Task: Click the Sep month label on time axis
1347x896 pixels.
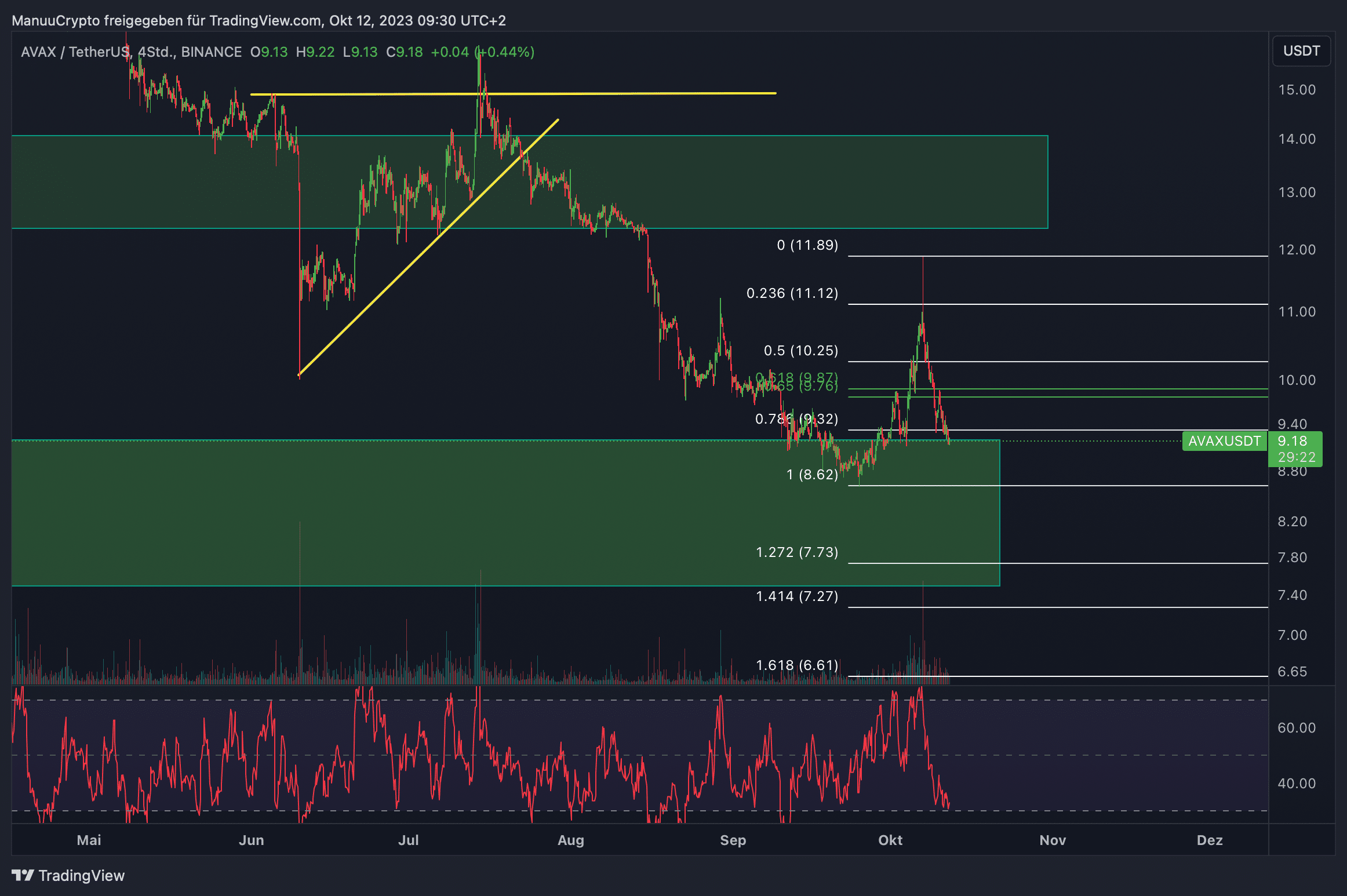Action: 733,840
